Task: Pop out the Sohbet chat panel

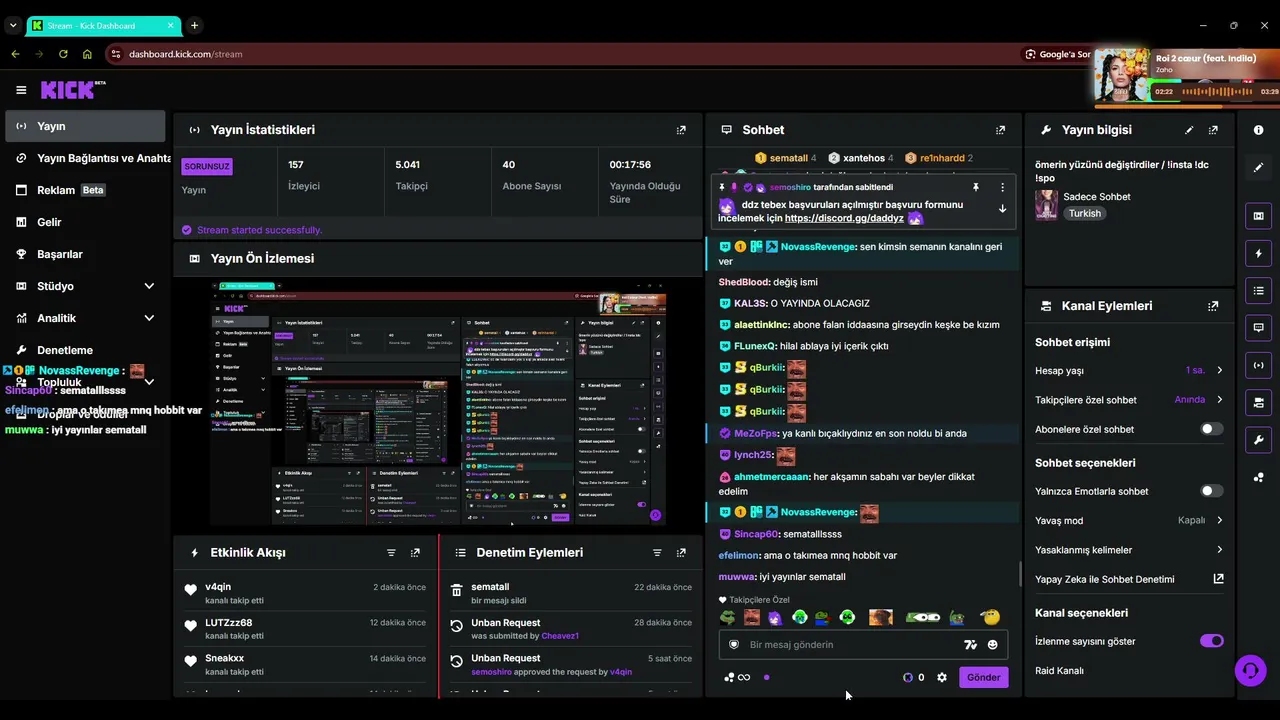Action: tap(1000, 130)
